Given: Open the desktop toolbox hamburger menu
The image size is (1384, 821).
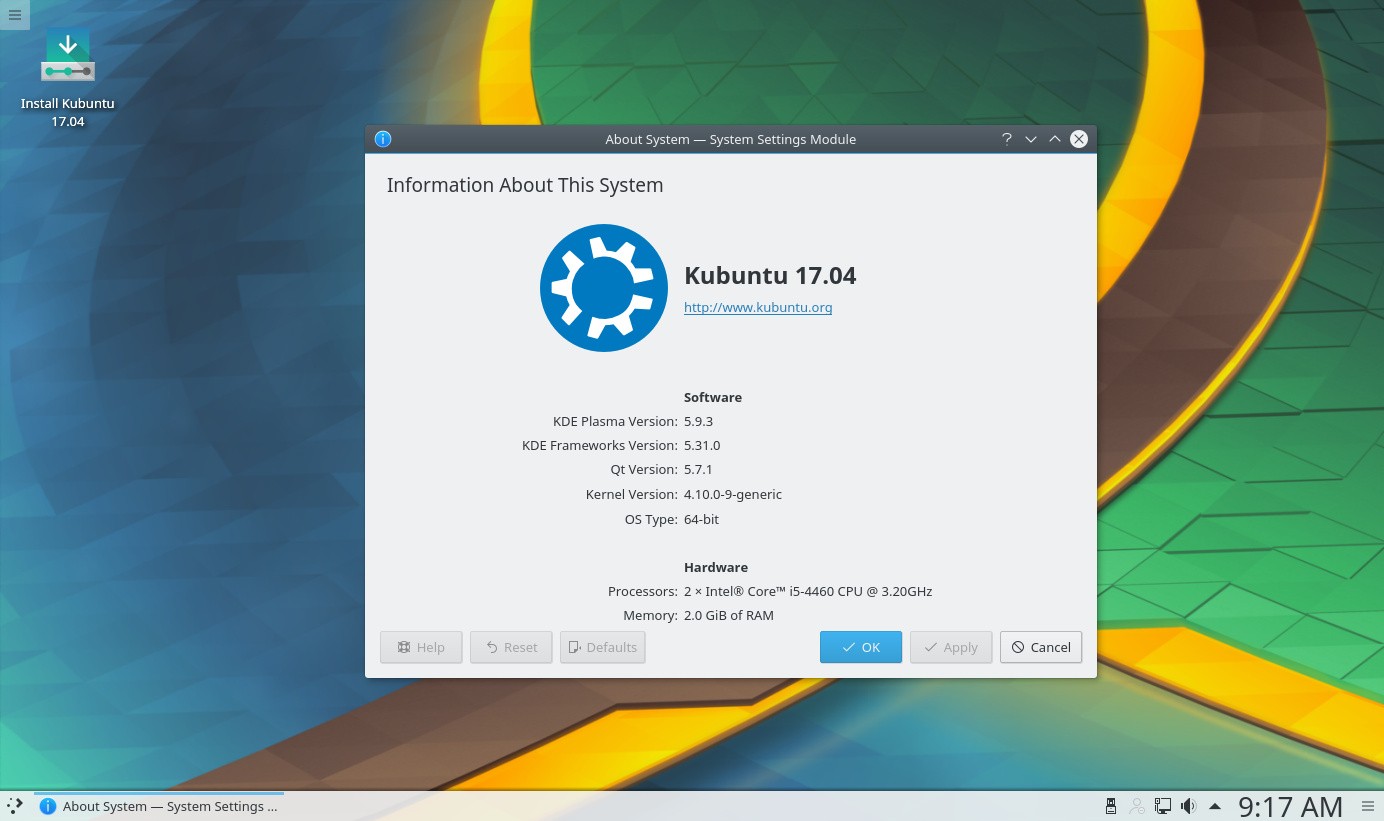Looking at the screenshot, I should tap(14, 15).
